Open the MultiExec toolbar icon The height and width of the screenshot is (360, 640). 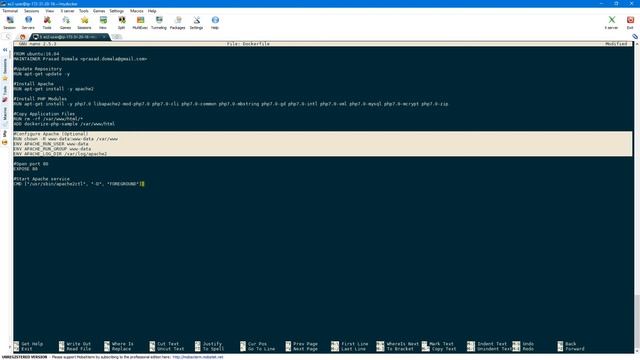[140, 22]
